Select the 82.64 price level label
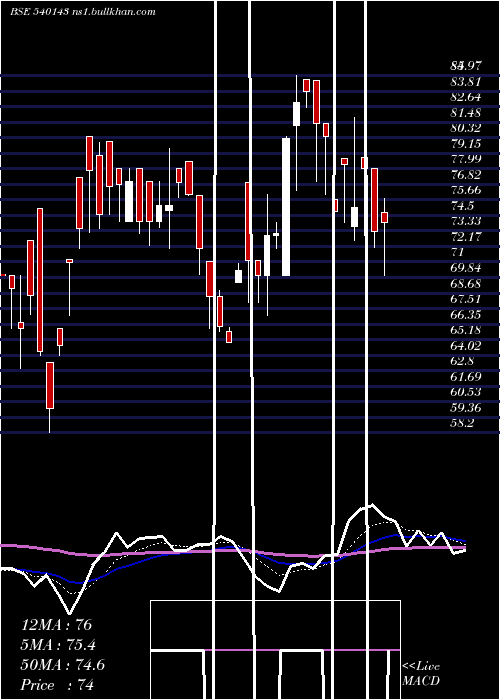 click(x=465, y=97)
